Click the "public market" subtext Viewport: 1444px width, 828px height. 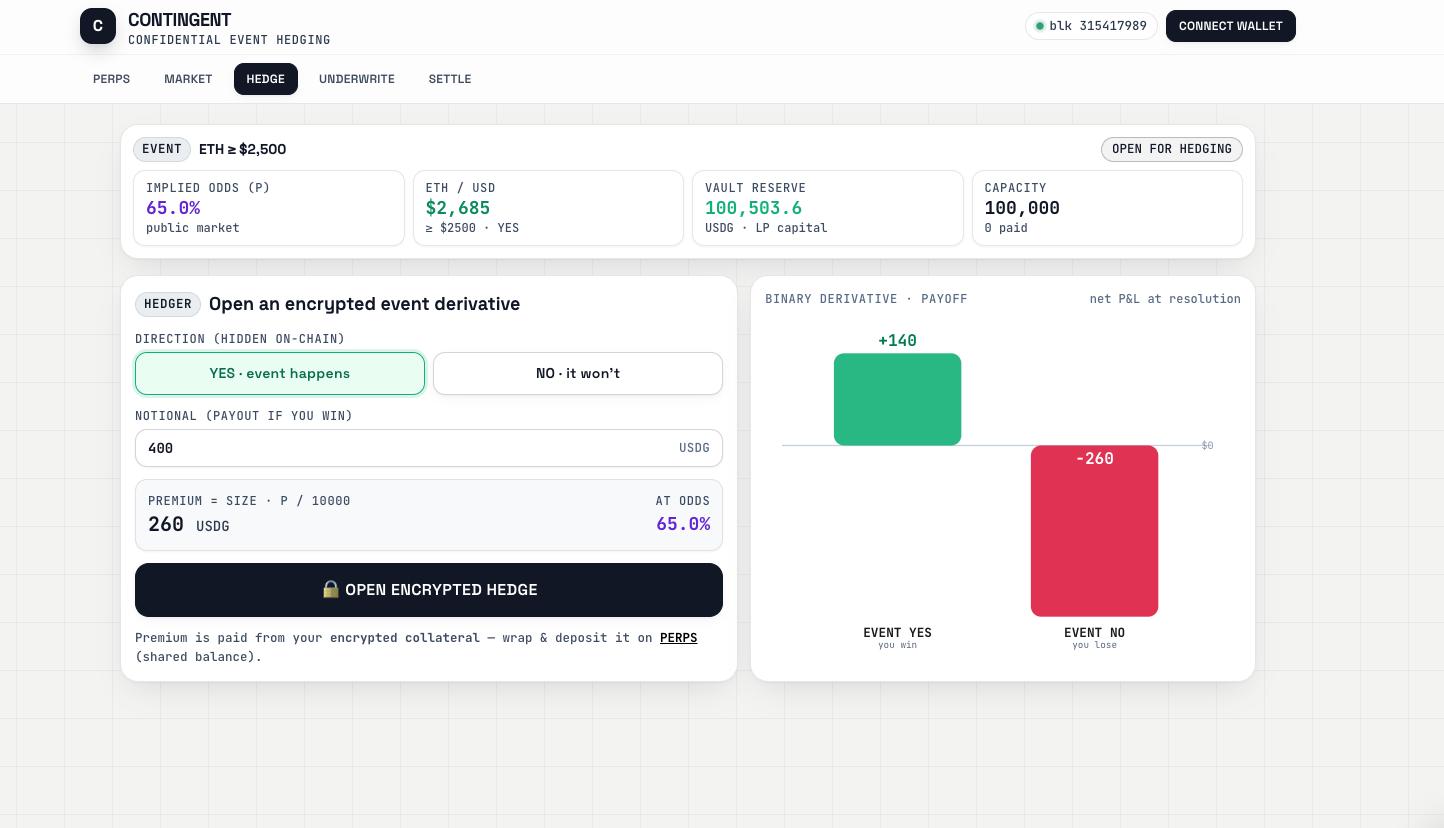(193, 228)
